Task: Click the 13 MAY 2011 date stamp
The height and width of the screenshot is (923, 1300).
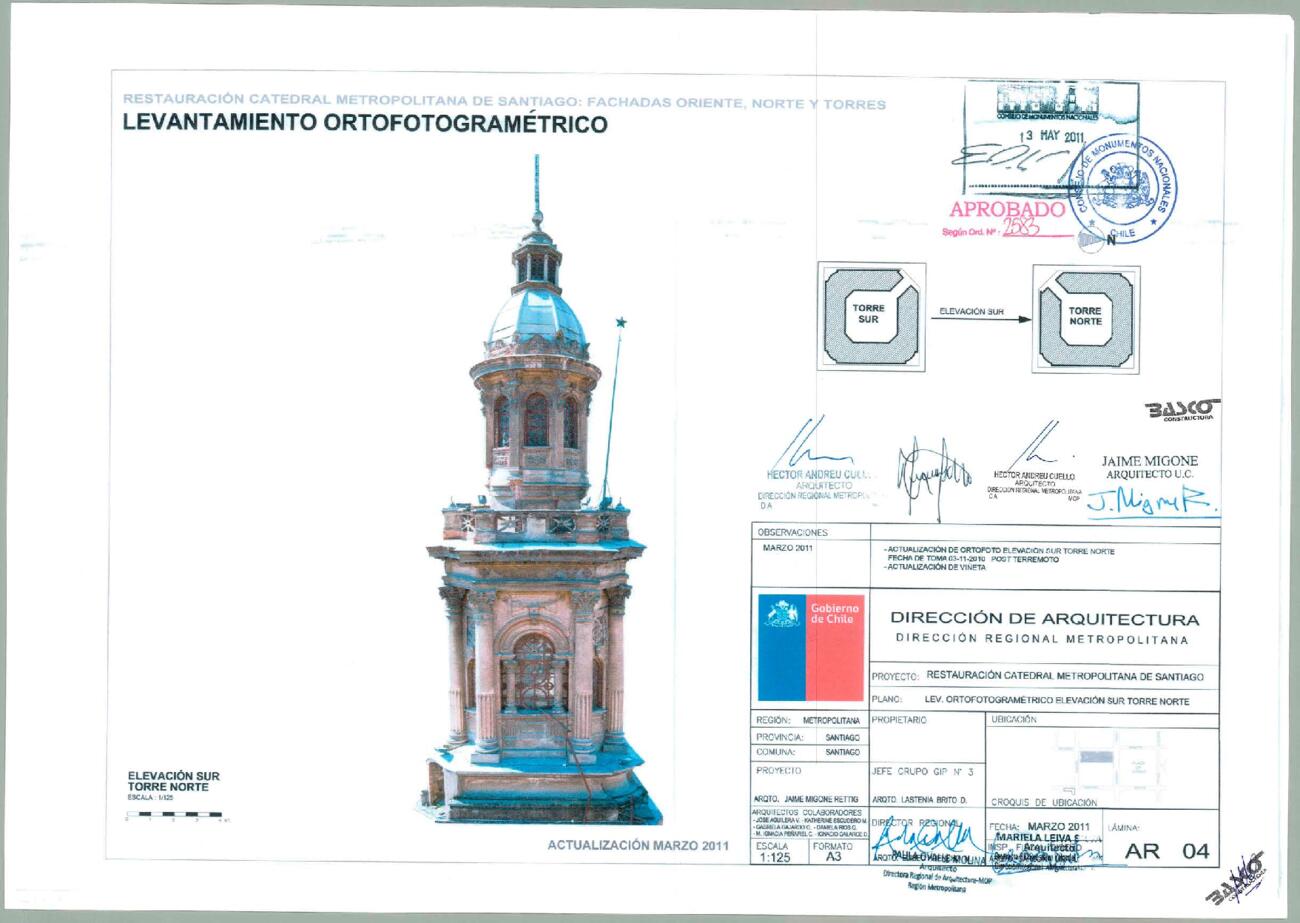Action: pos(1051,137)
